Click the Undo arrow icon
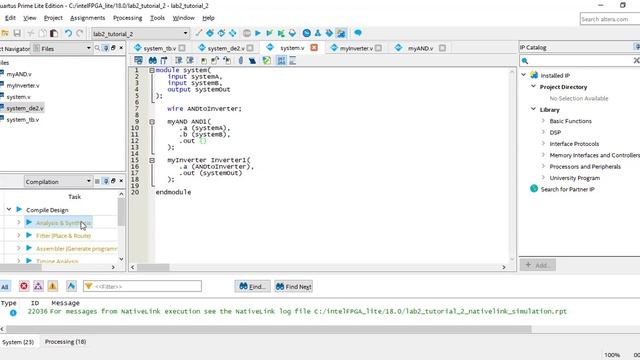 (x=68, y=33)
